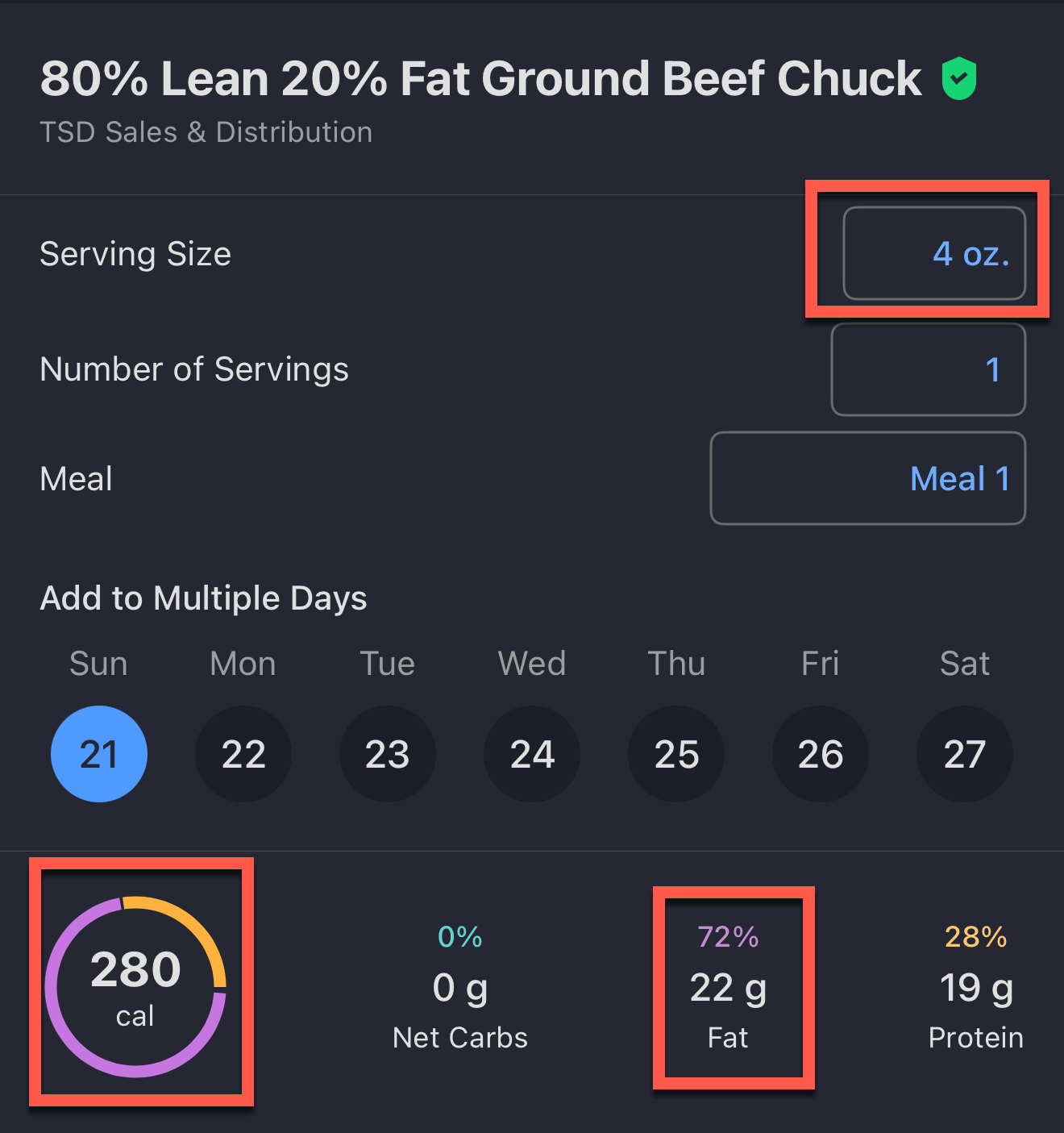Viewport: 1064px width, 1133px height.
Task: Edit the Number of Servings field
Action: click(x=928, y=369)
